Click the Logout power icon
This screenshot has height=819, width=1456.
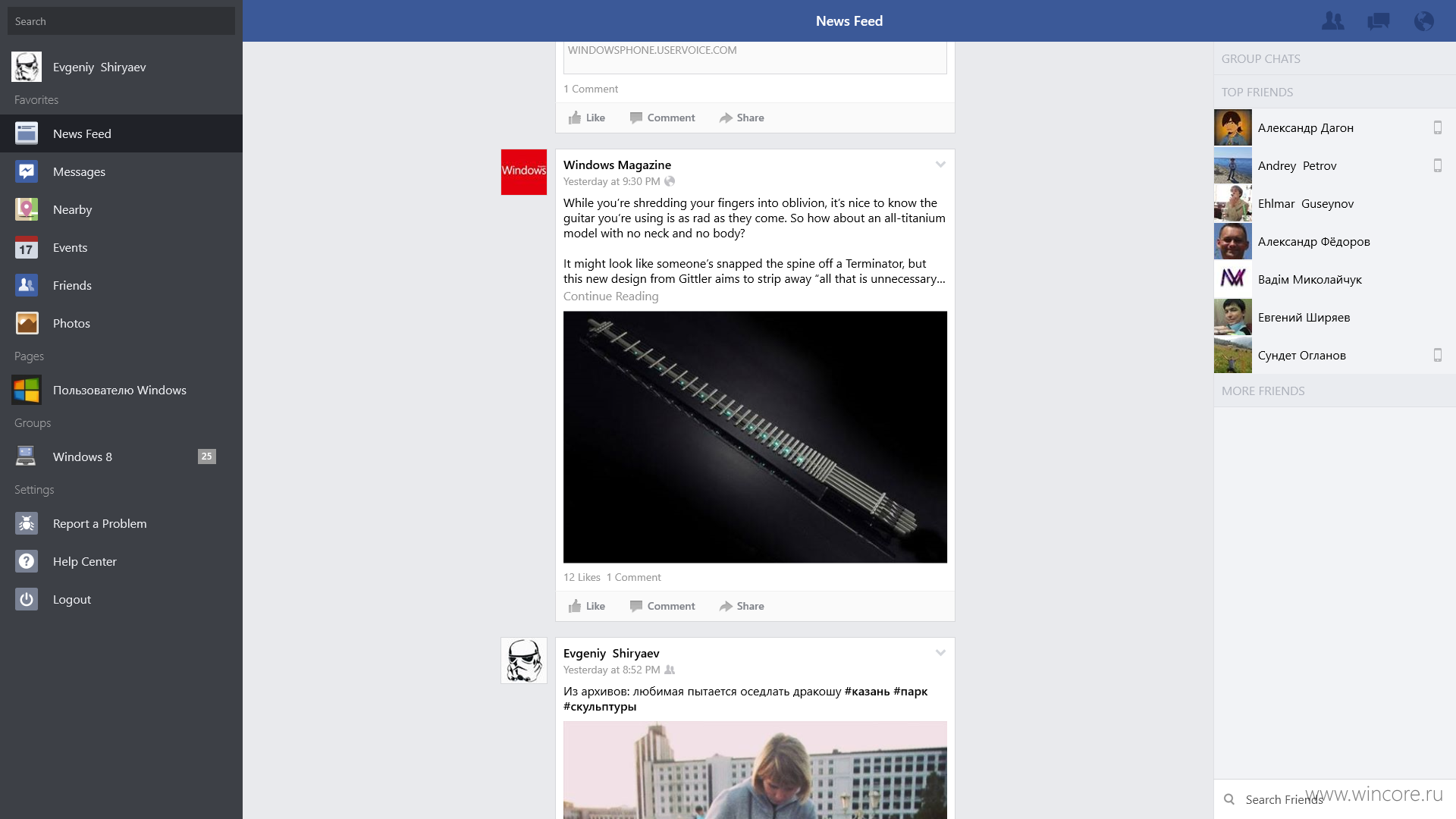pyautogui.click(x=27, y=599)
